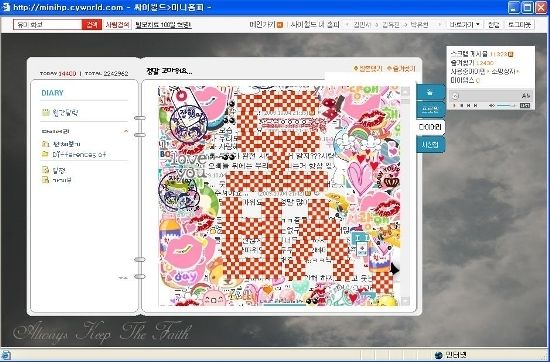This screenshot has width=550, height=362.
Task: Mute the music player speaker icon
Action: [x=492, y=106]
